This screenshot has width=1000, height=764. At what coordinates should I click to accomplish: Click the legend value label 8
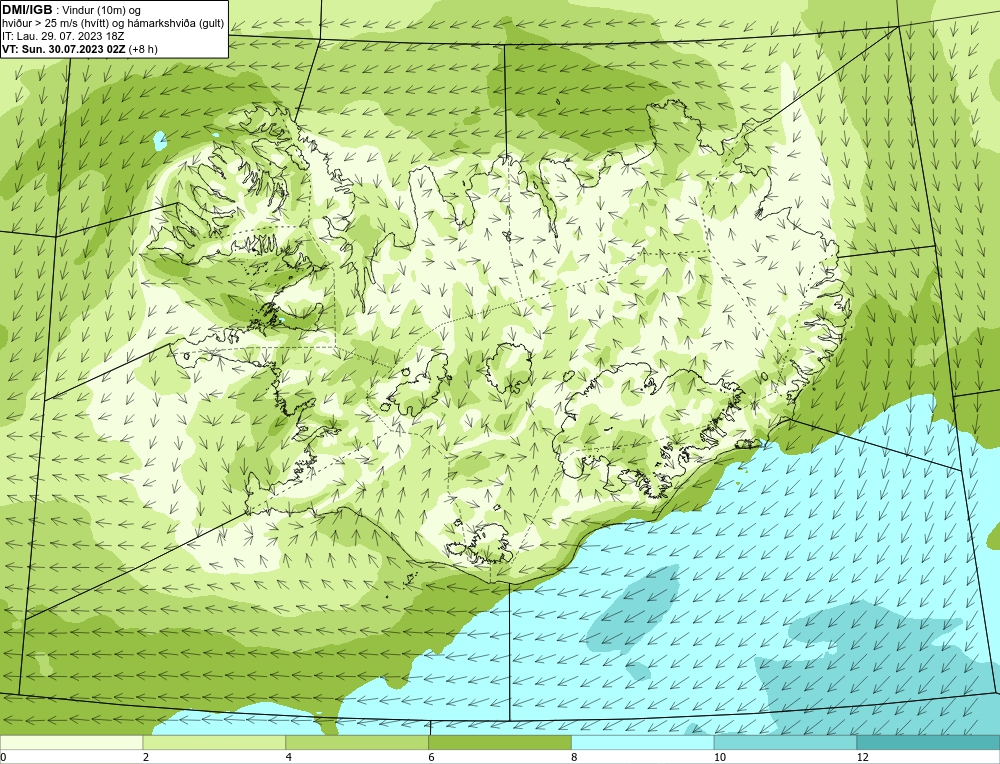click(575, 757)
